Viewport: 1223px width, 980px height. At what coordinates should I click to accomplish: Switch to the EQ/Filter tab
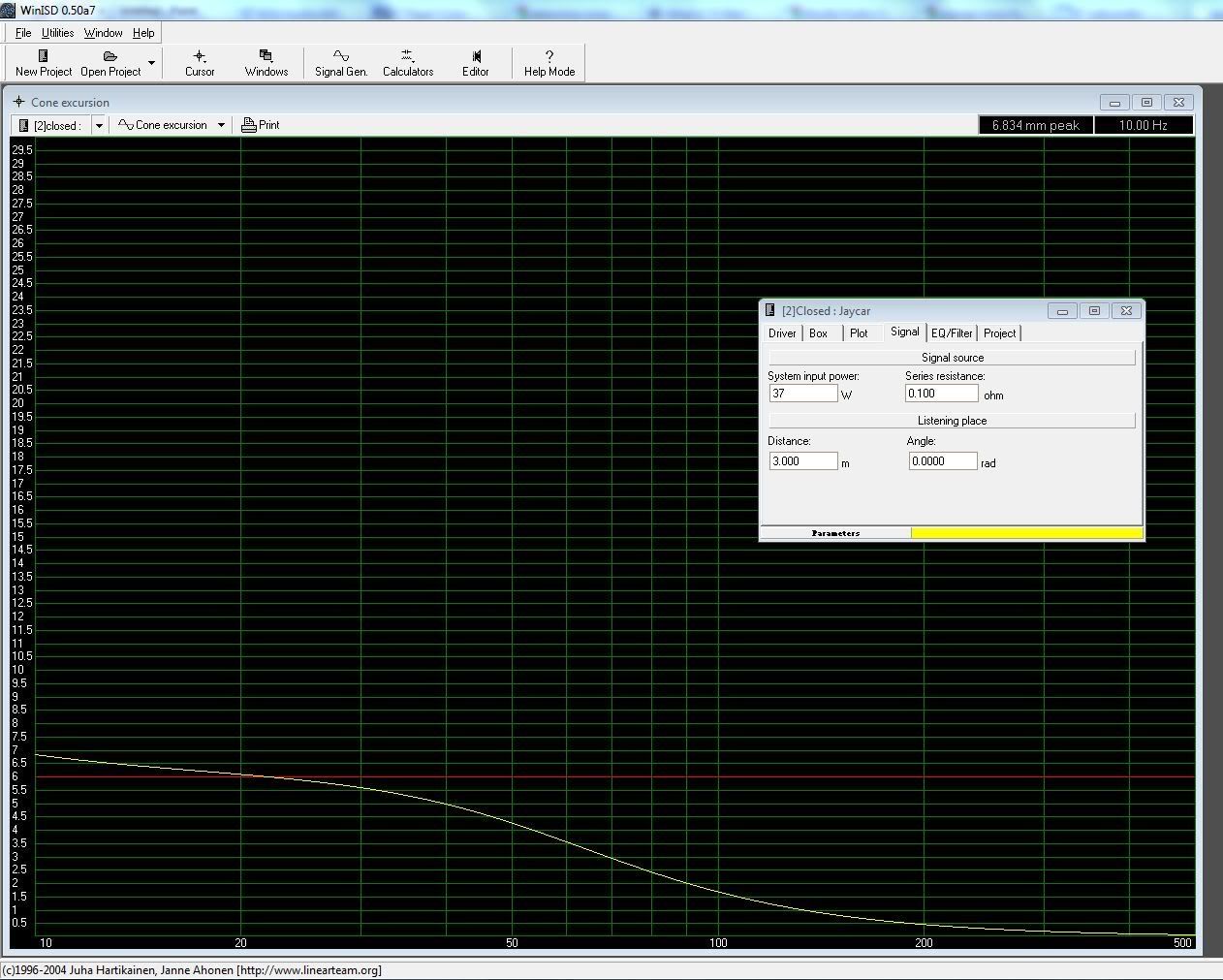click(x=952, y=333)
